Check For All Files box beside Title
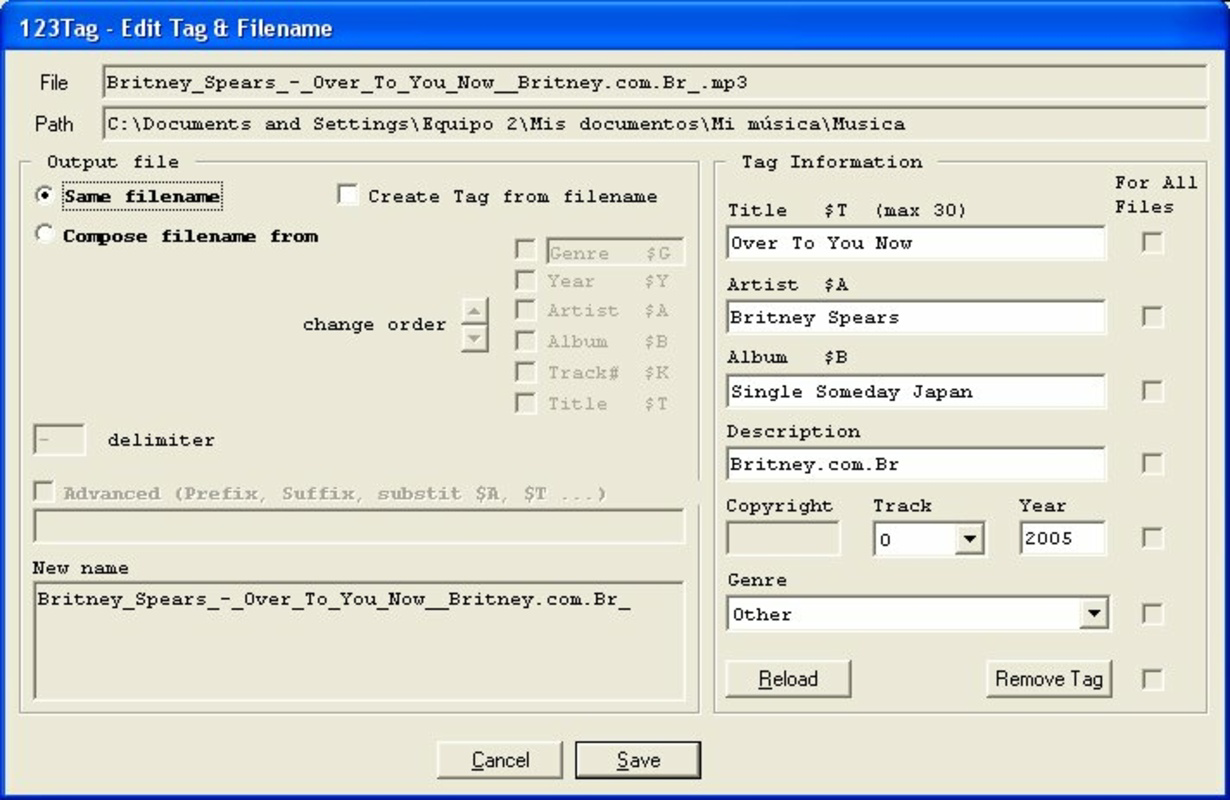Screen dimensions: 1230x800 click(x=1153, y=243)
